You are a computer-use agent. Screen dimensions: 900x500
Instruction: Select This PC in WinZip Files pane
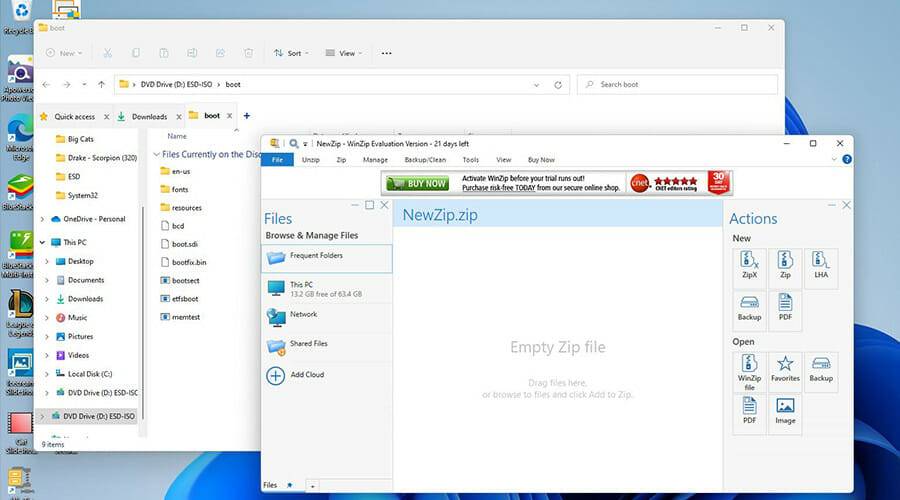coord(327,289)
